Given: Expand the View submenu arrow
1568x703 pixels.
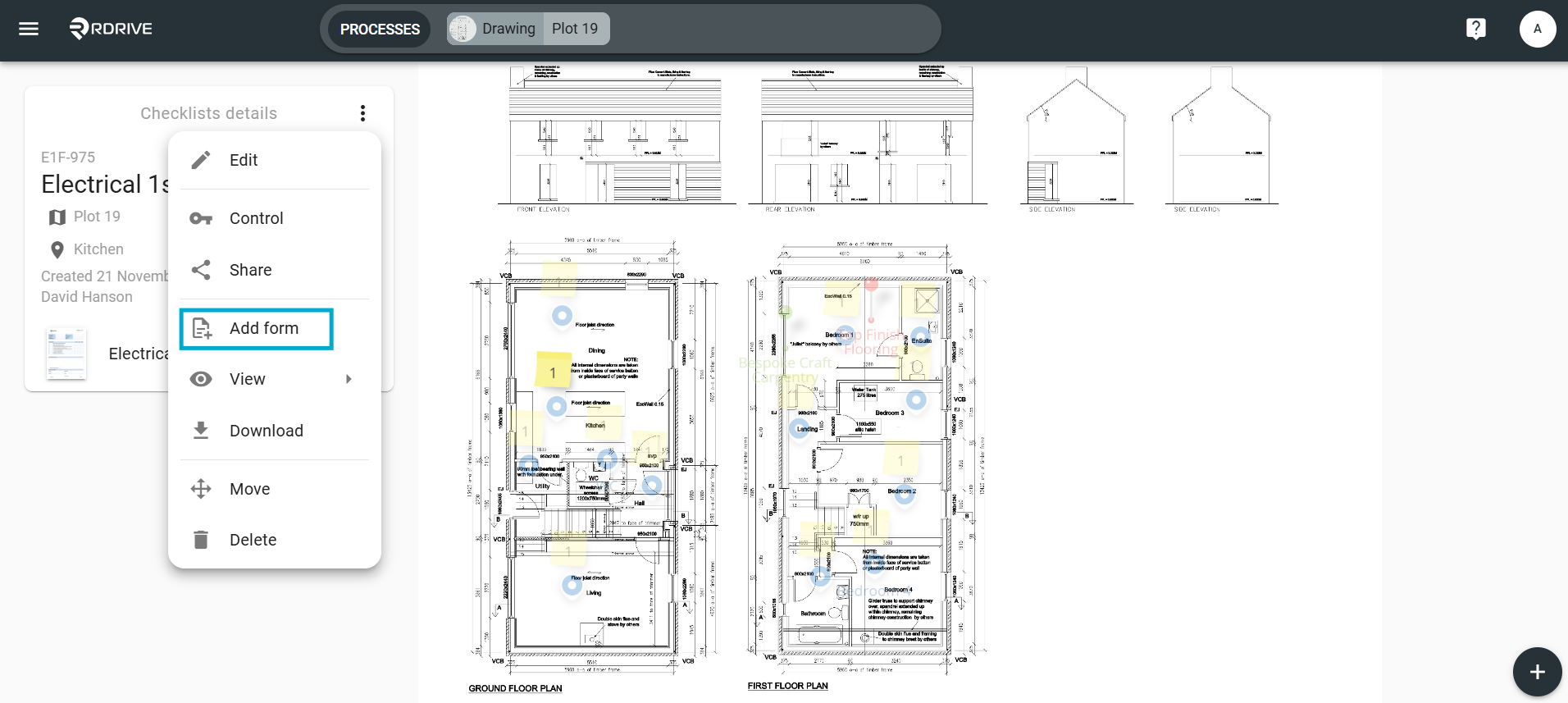Looking at the screenshot, I should pos(349,379).
